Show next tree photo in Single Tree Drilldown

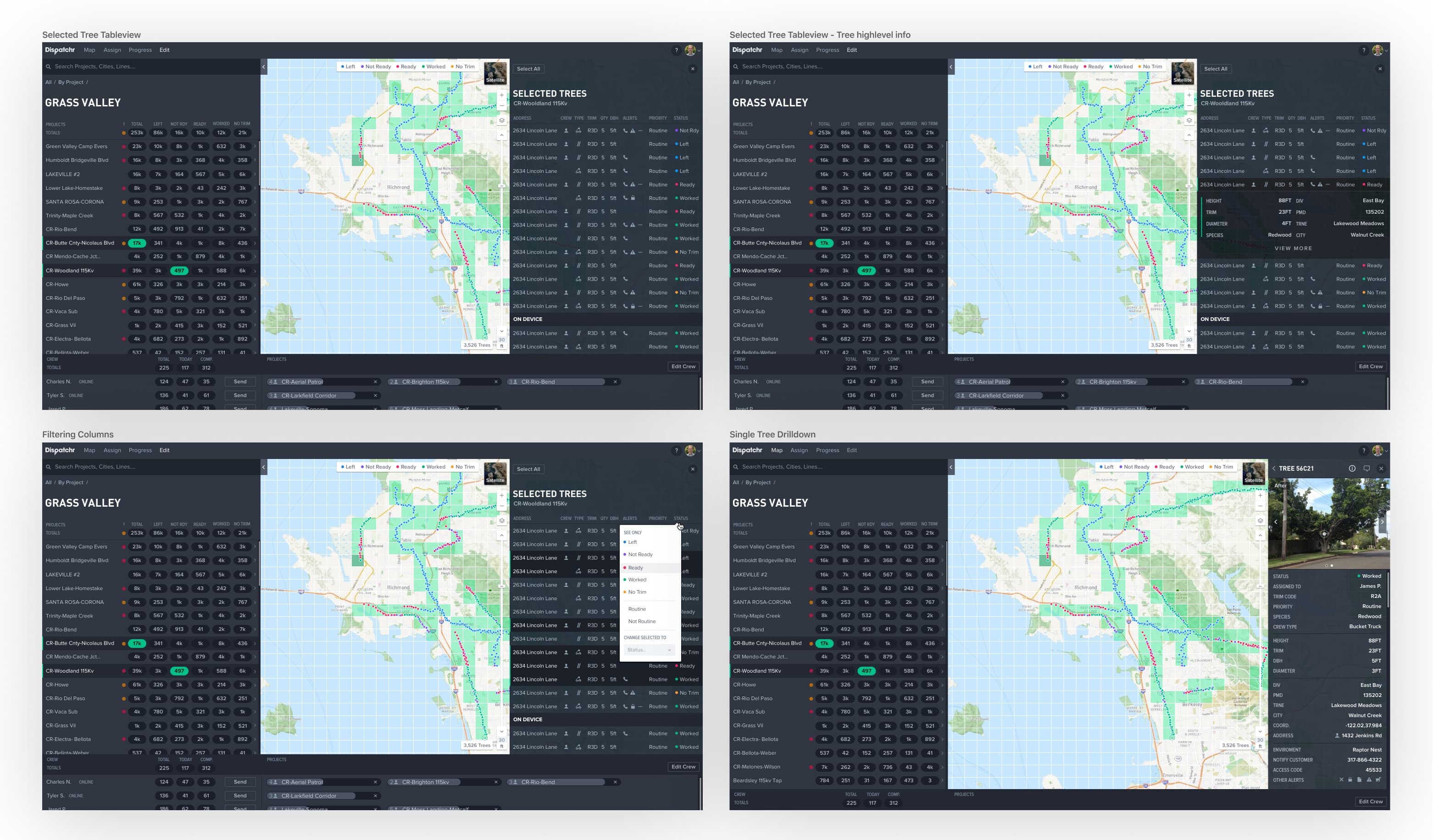point(1382,521)
